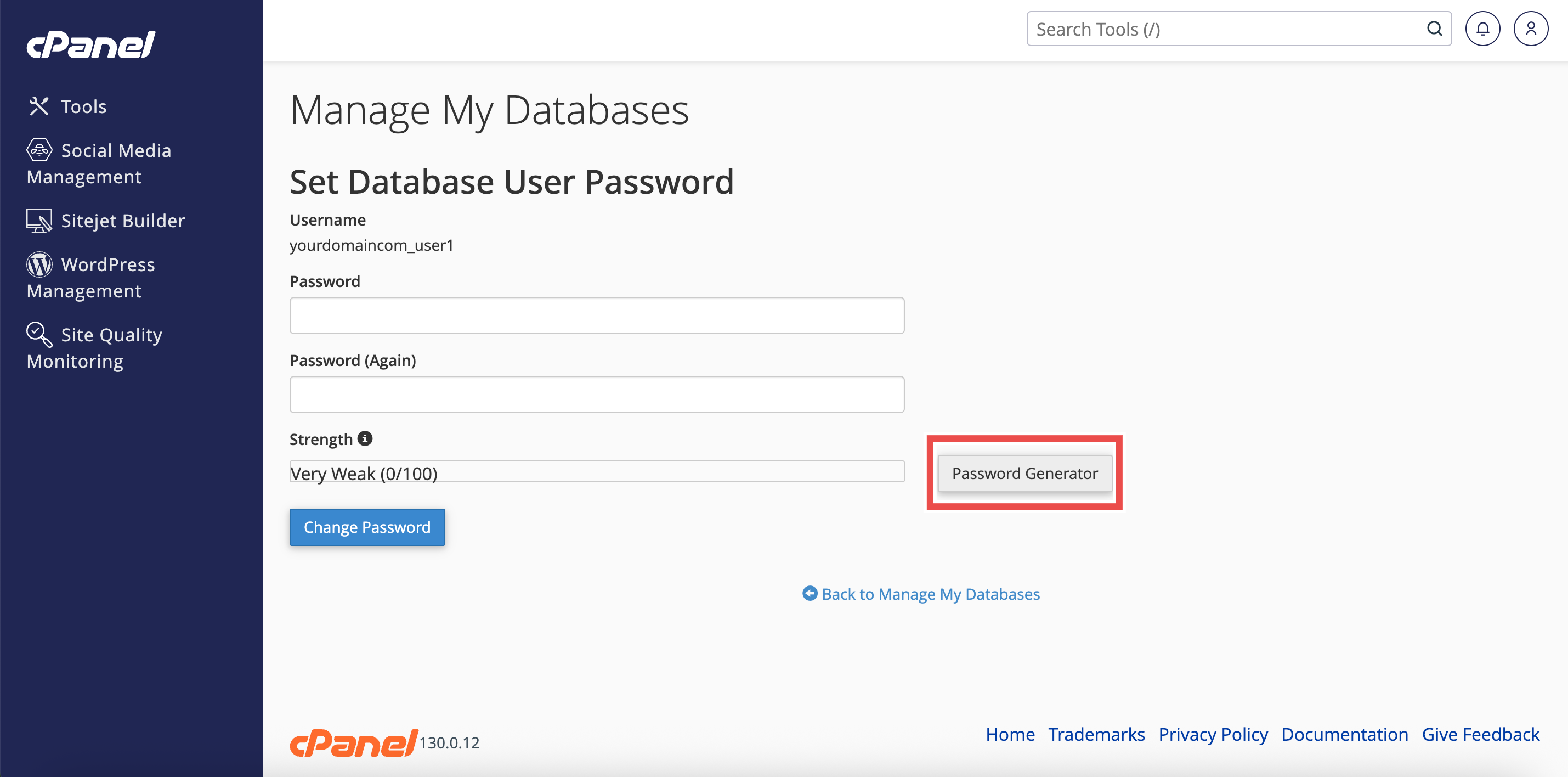1568x777 pixels.
Task: Open the Home footer link
Action: [1010, 734]
